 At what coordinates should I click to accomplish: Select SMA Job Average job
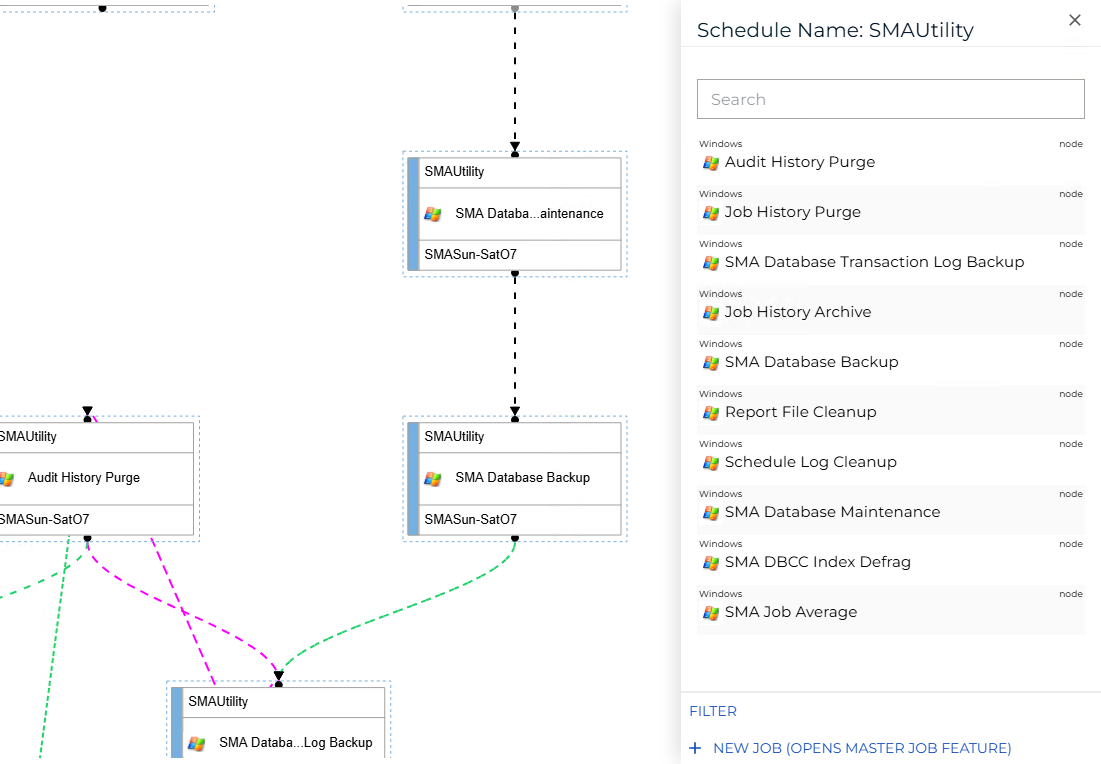pos(890,610)
